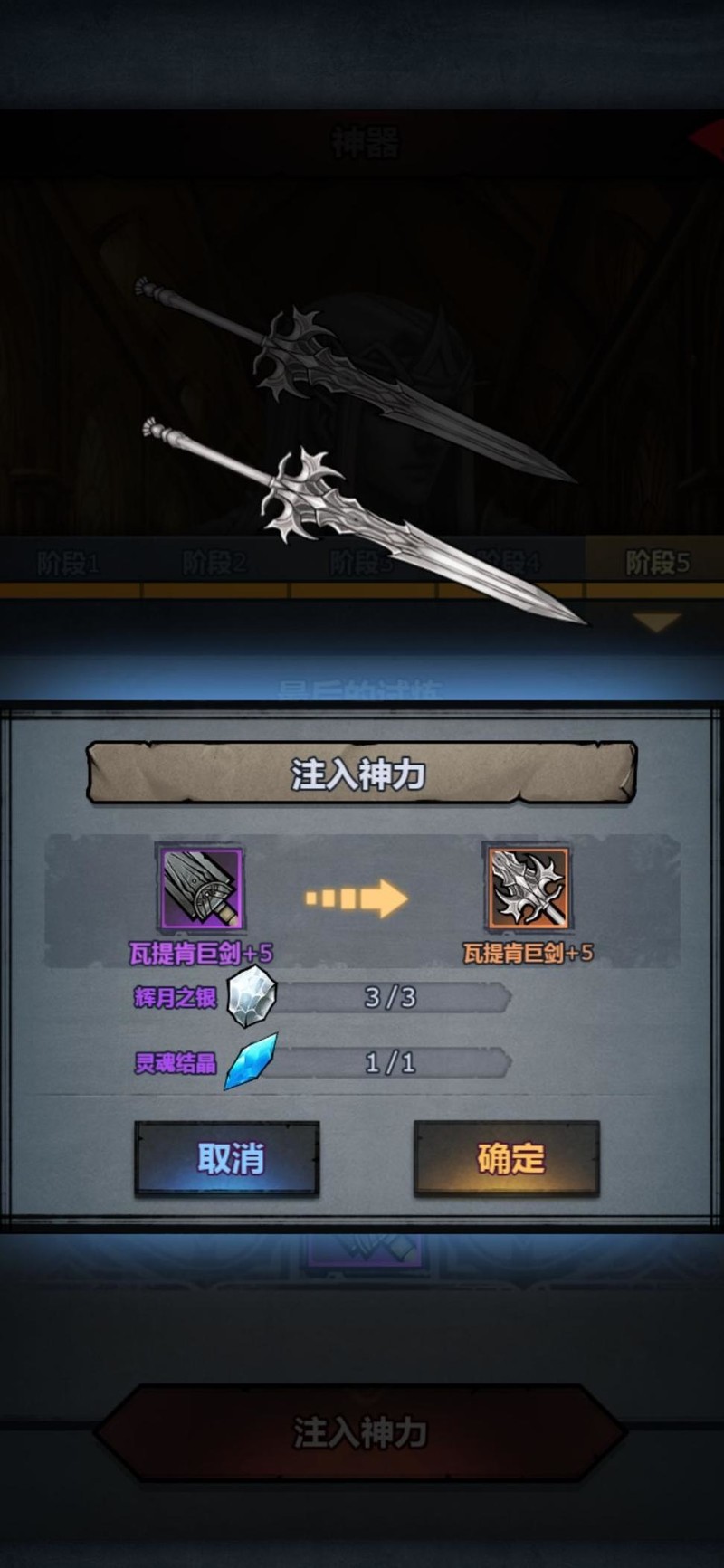Click the dotted yellow upgrade arrow
Screen dimensions: 724x1568
357,898
